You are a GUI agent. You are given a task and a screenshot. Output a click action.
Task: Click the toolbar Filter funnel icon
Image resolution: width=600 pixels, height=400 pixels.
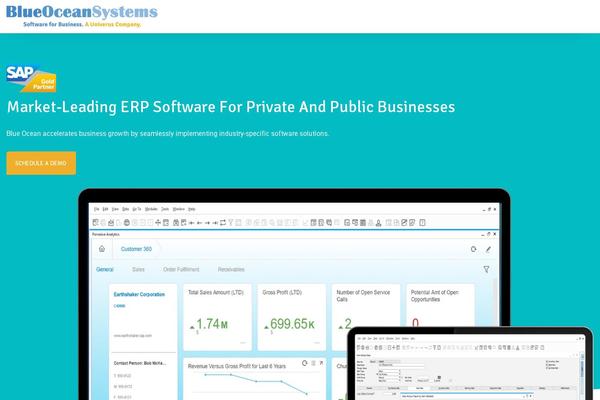tap(230, 222)
